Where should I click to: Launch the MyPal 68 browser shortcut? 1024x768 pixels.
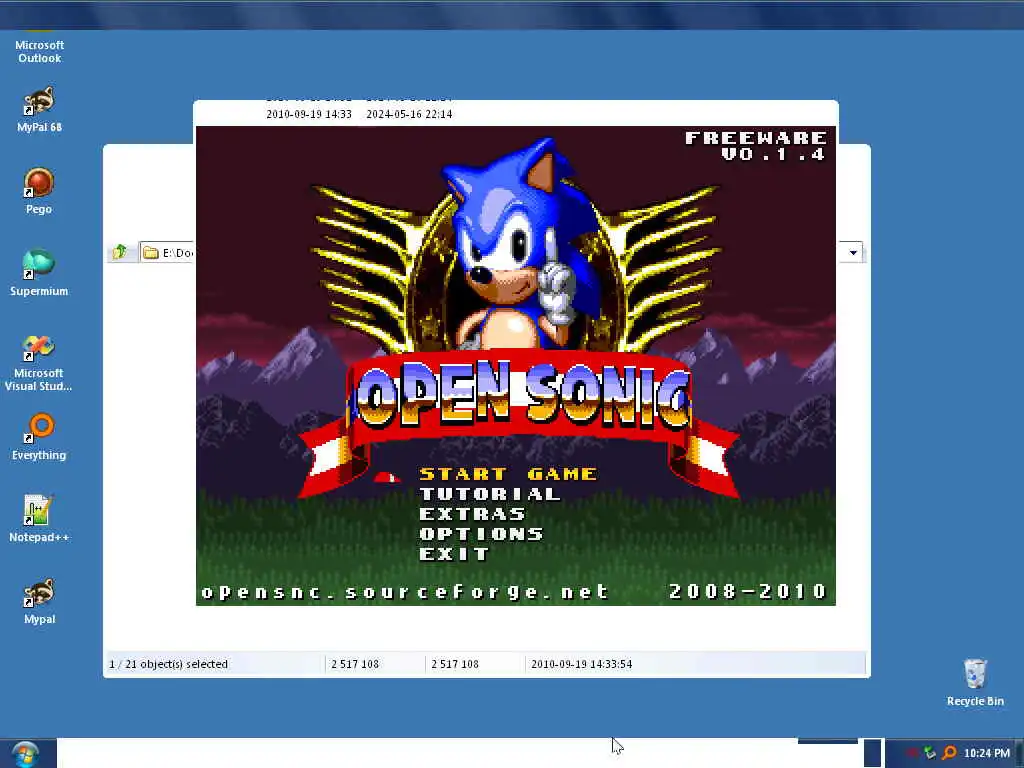39,110
